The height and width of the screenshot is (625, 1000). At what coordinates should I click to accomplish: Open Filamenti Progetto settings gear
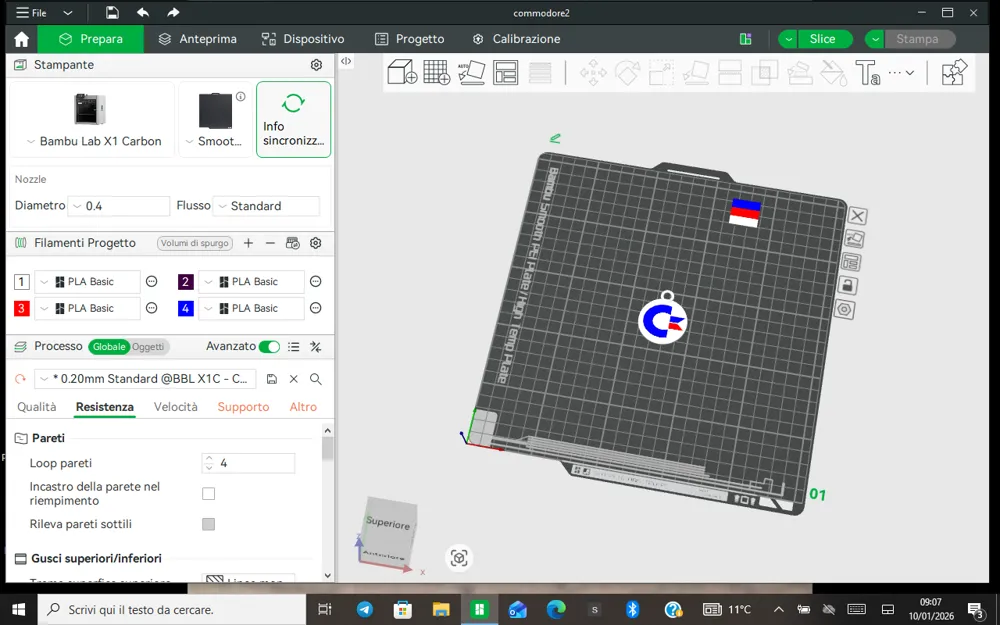[315, 243]
